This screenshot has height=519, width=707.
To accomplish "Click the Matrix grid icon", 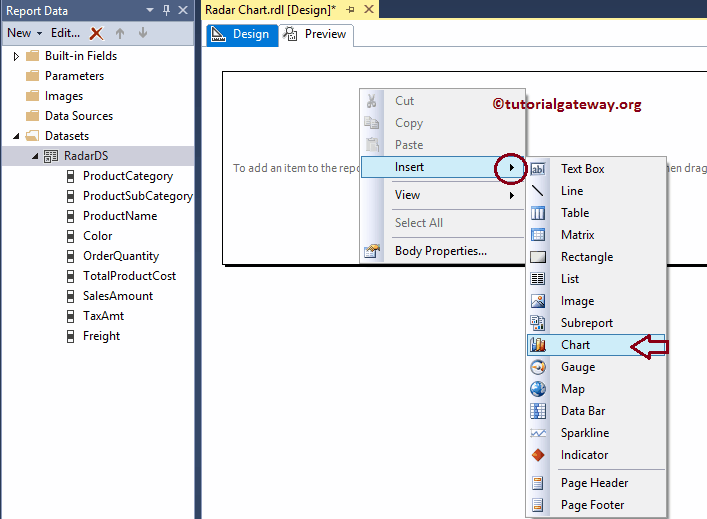I will [x=537, y=235].
